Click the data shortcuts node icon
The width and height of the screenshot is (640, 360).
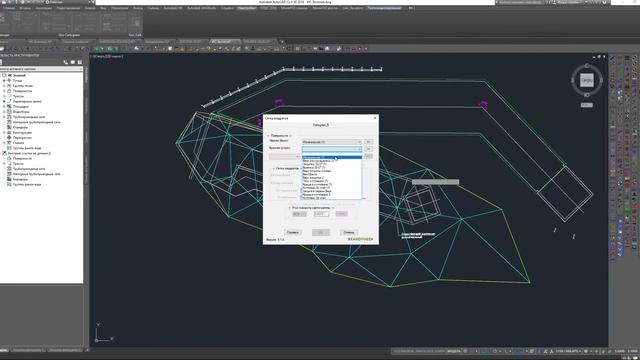tap(4, 153)
